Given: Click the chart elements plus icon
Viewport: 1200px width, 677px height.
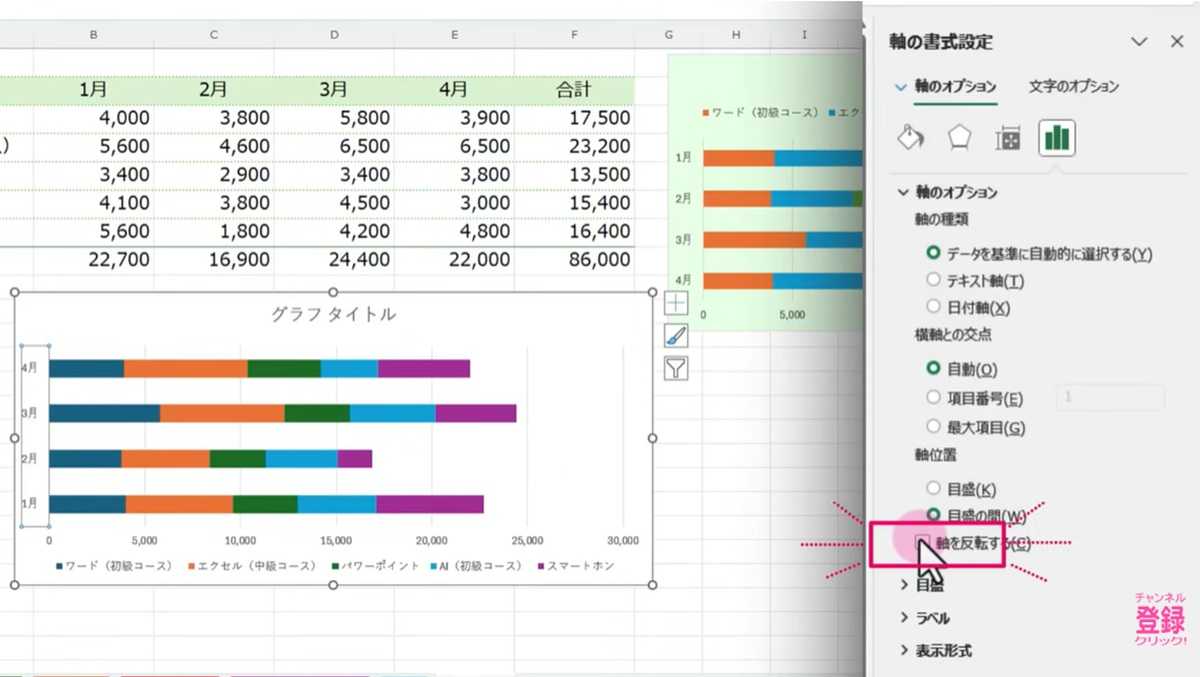Looking at the screenshot, I should point(677,303).
